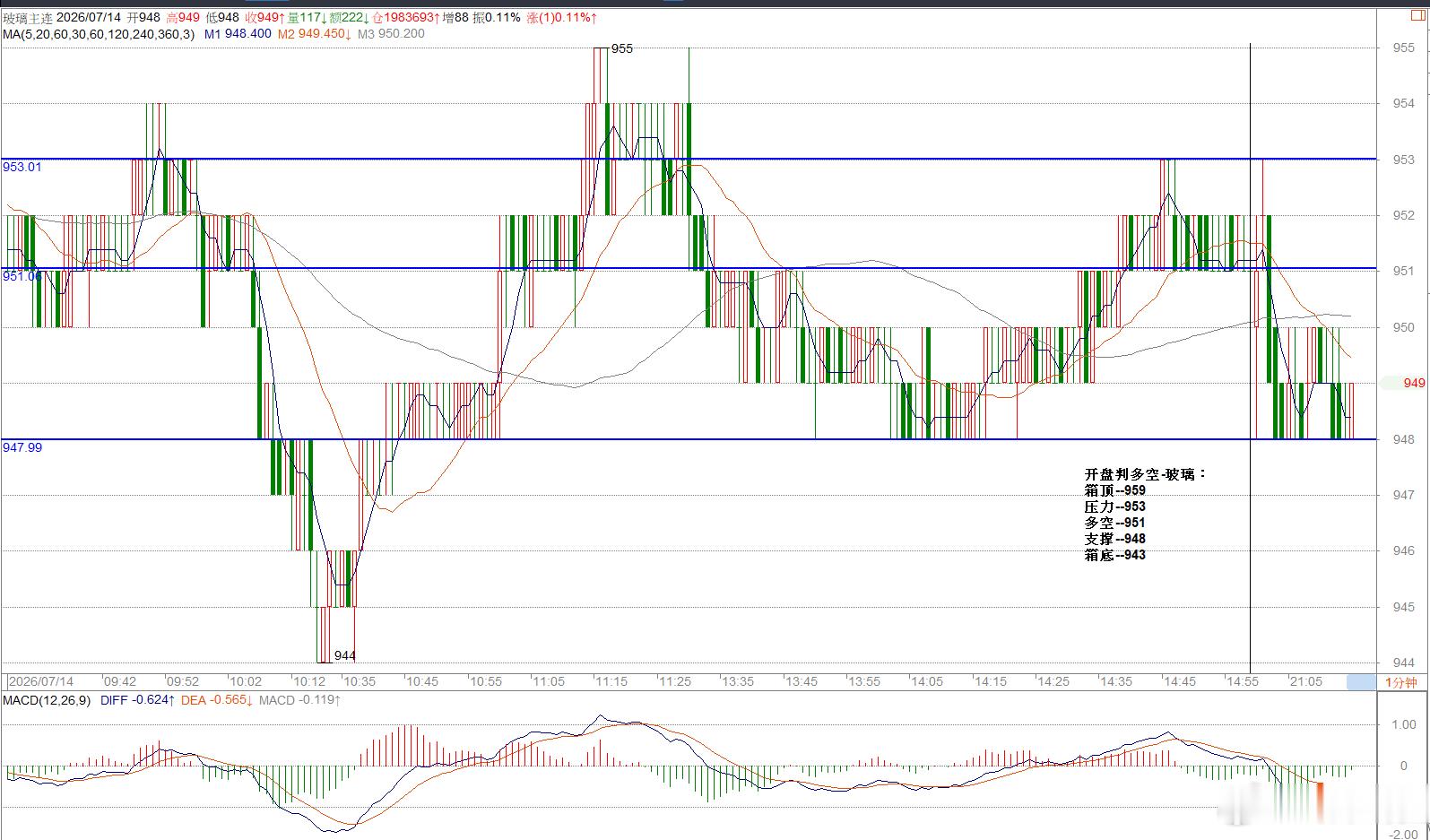Click the 951 horizontal line label at left

(x=22, y=276)
